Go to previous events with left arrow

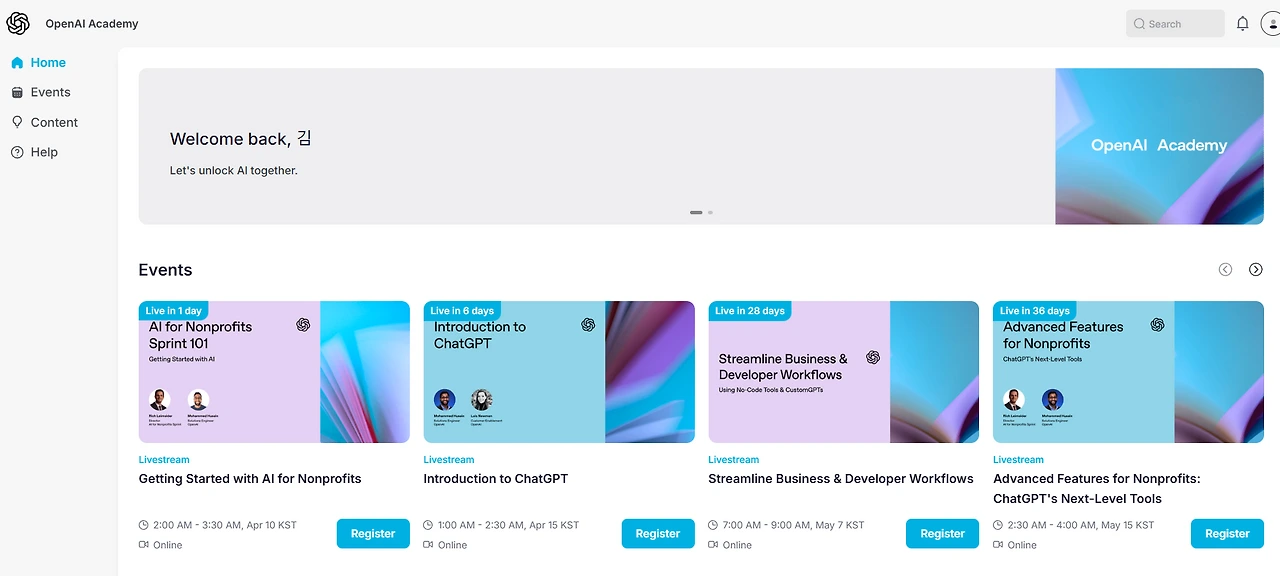tap(1225, 270)
